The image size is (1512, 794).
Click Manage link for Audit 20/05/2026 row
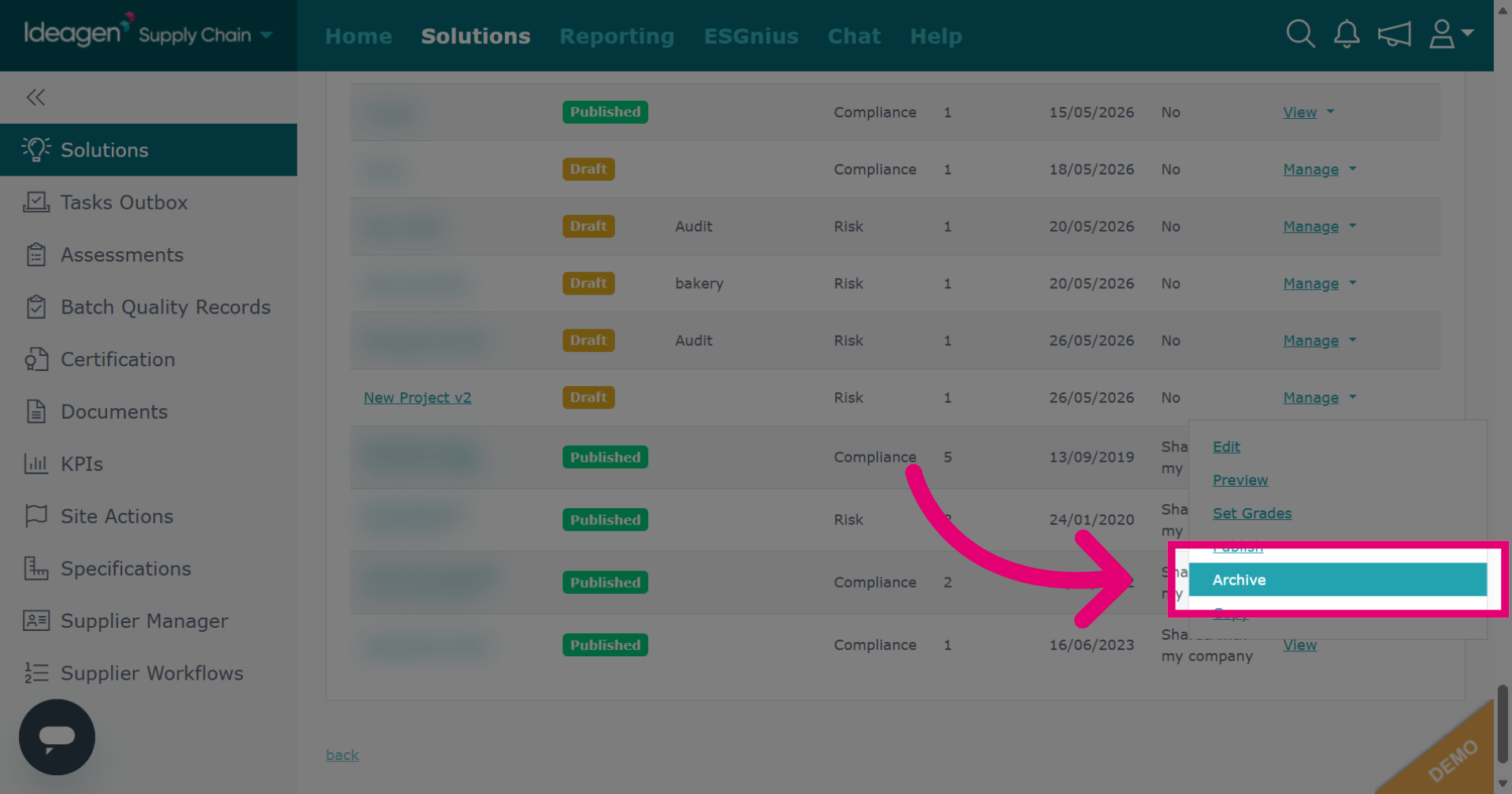click(x=1310, y=226)
